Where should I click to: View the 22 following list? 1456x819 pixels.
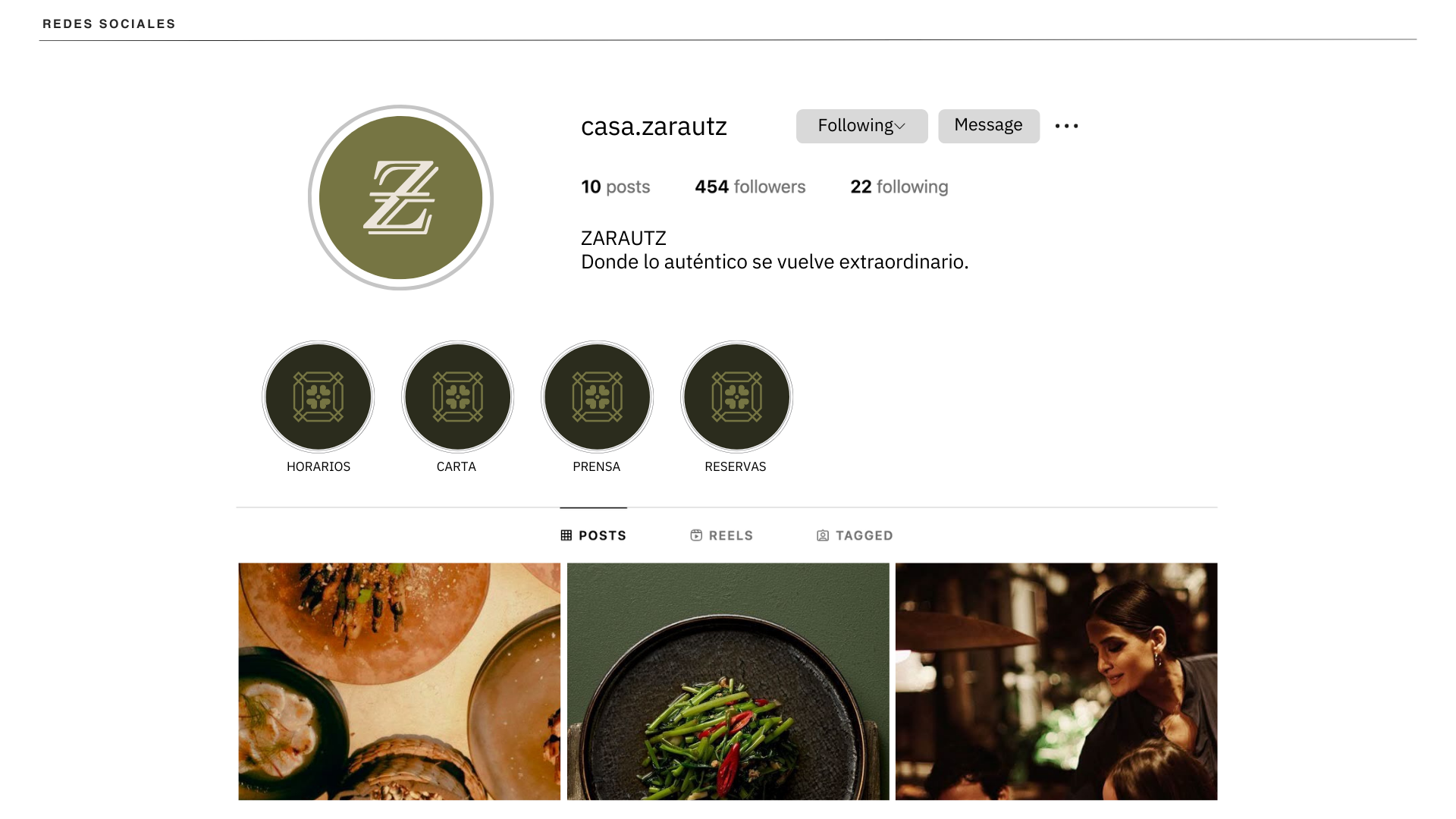(899, 187)
